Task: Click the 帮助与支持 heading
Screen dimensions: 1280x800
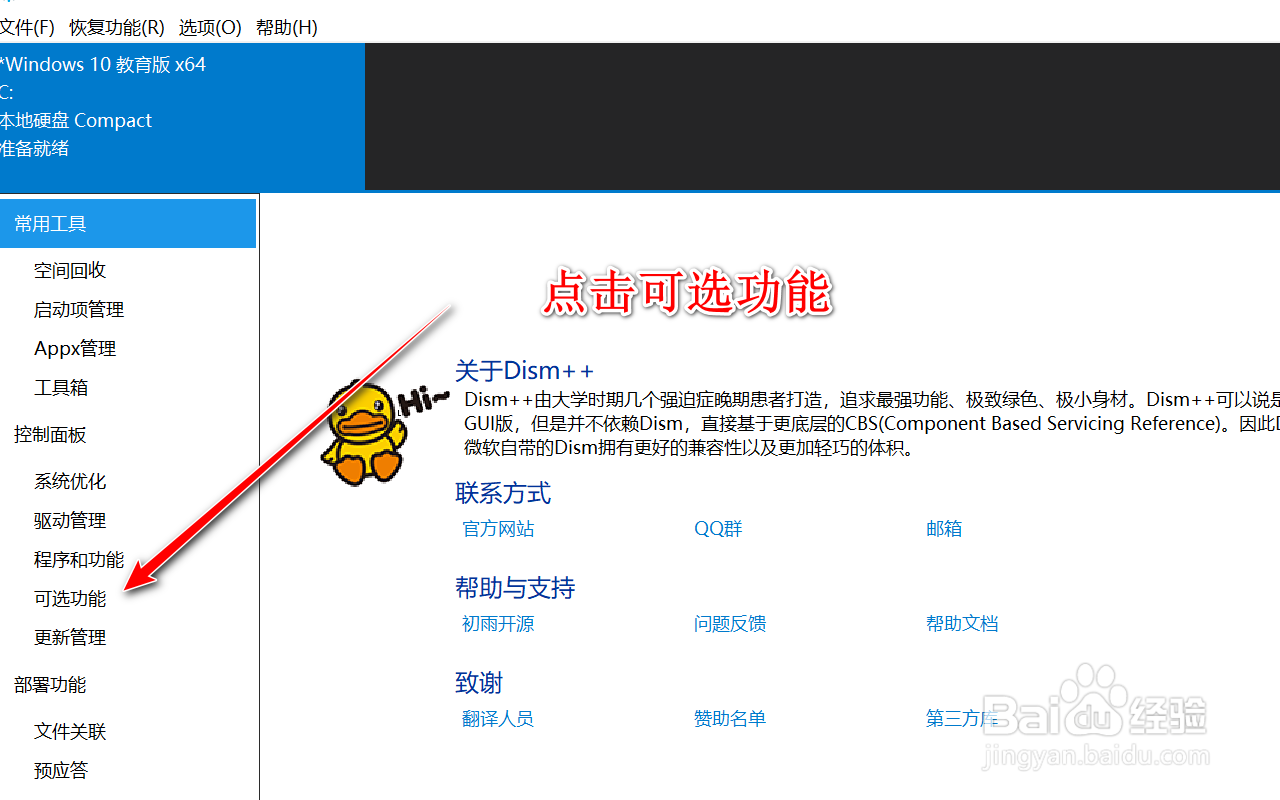Action: 515,588
